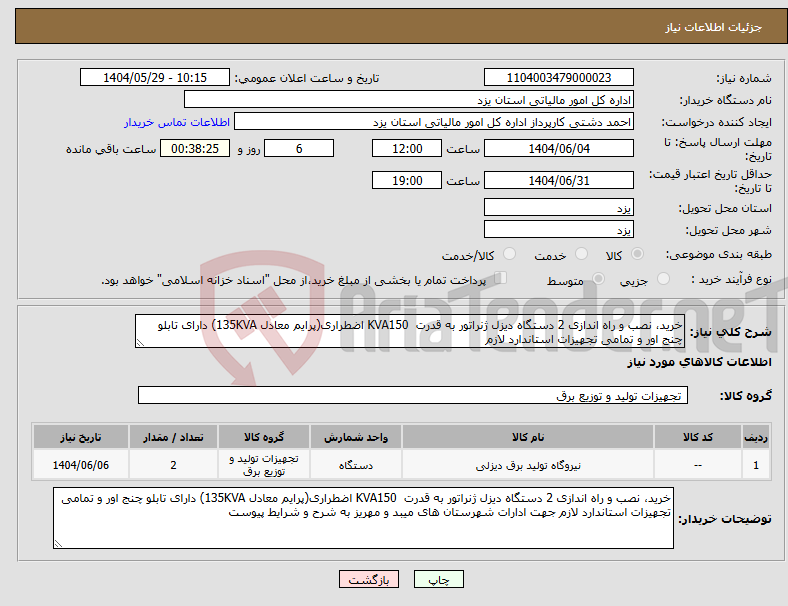Click the section heading اطلاعات کالاهای مورد نیاز
Screen dimensions: 788x606
click(x=699, y=362)
